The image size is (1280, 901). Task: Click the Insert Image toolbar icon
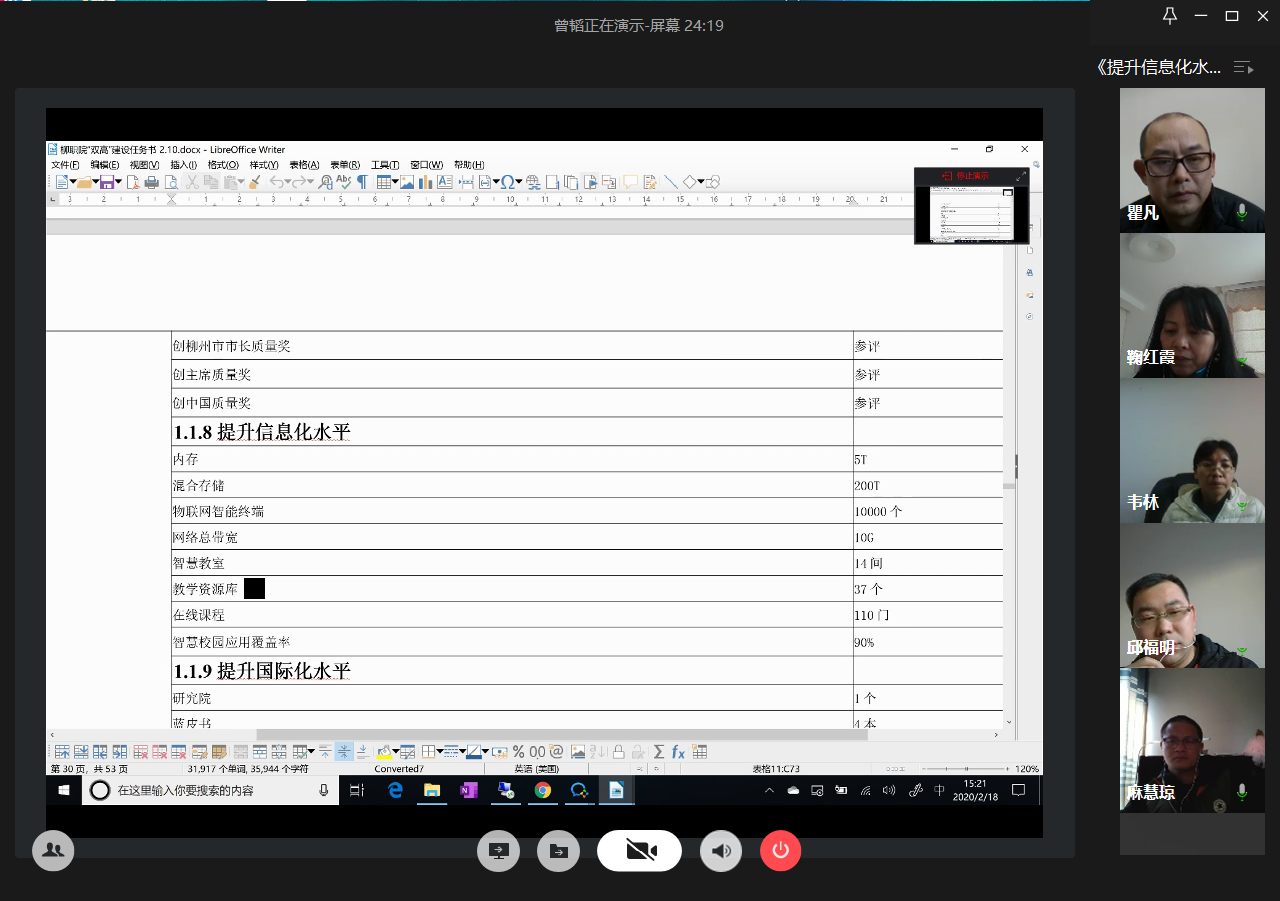pos(407,182)
